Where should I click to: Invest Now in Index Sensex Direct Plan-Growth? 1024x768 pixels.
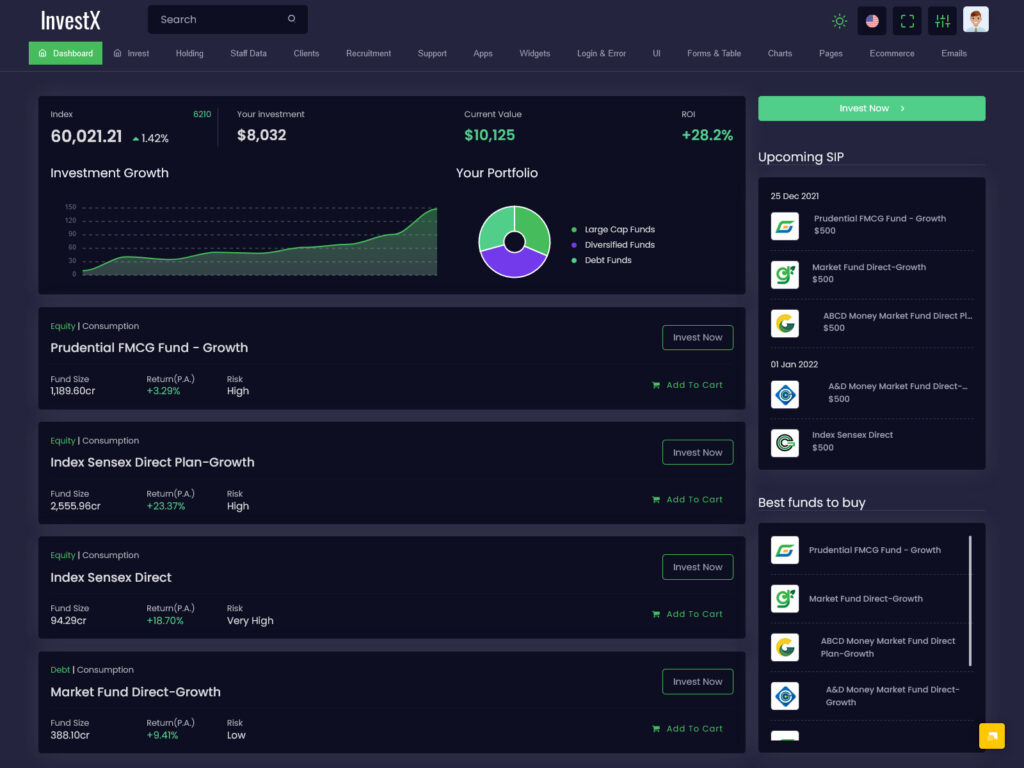[x=697, y=453]
